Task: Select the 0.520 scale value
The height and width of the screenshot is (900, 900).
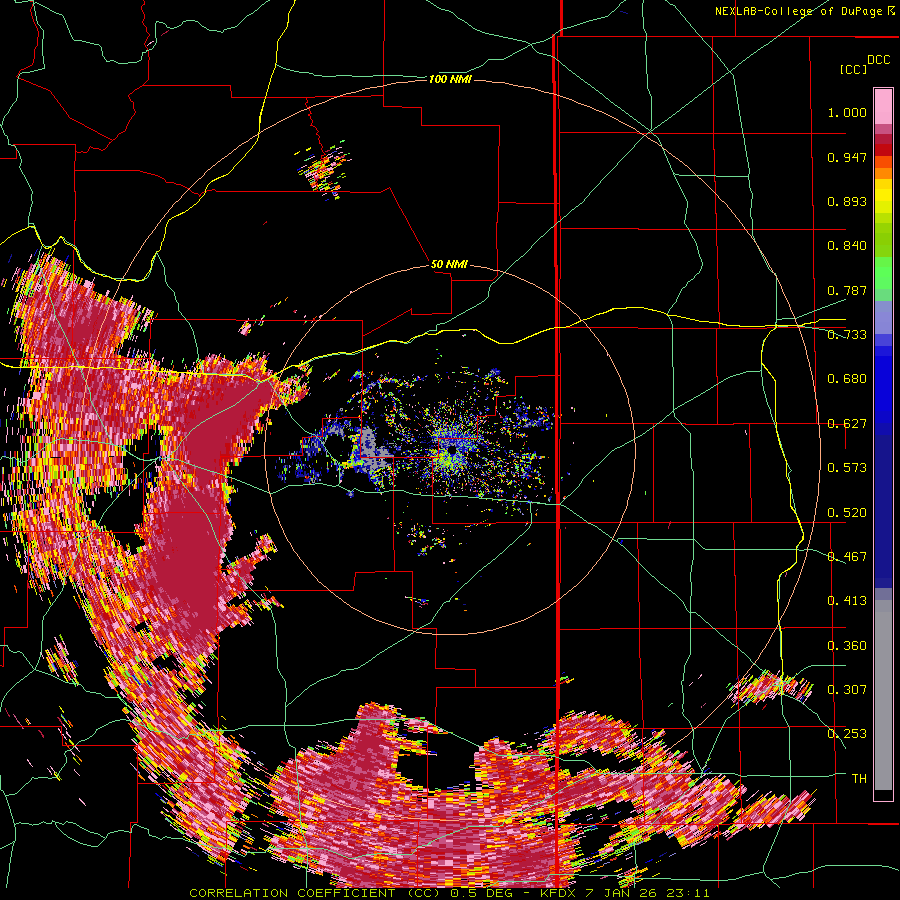Action: (x=847, y=513)
